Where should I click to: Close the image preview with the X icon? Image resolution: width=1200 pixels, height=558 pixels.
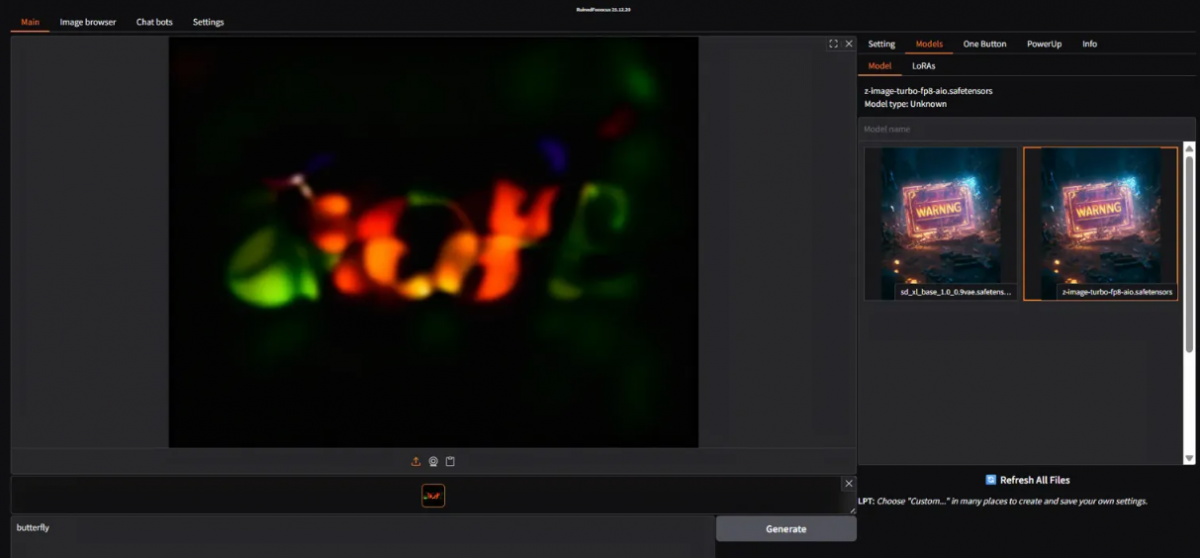click(849, 44)
